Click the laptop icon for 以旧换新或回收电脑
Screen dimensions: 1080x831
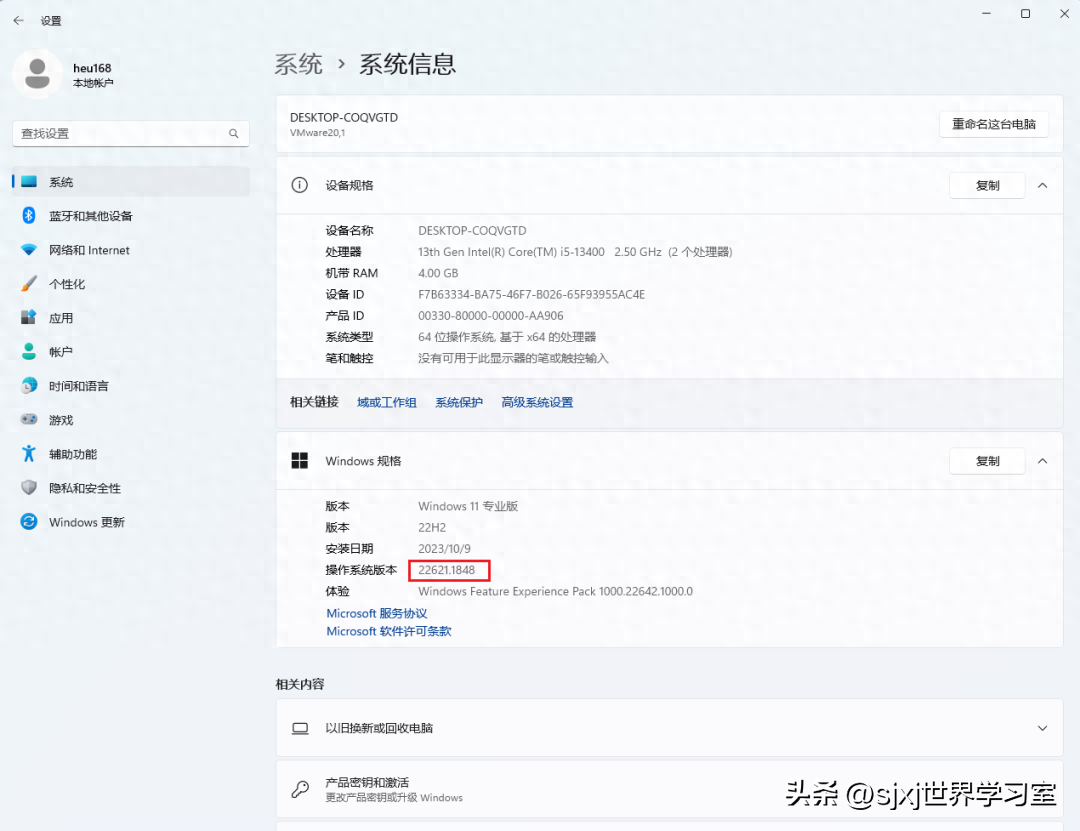coord(300,728)
